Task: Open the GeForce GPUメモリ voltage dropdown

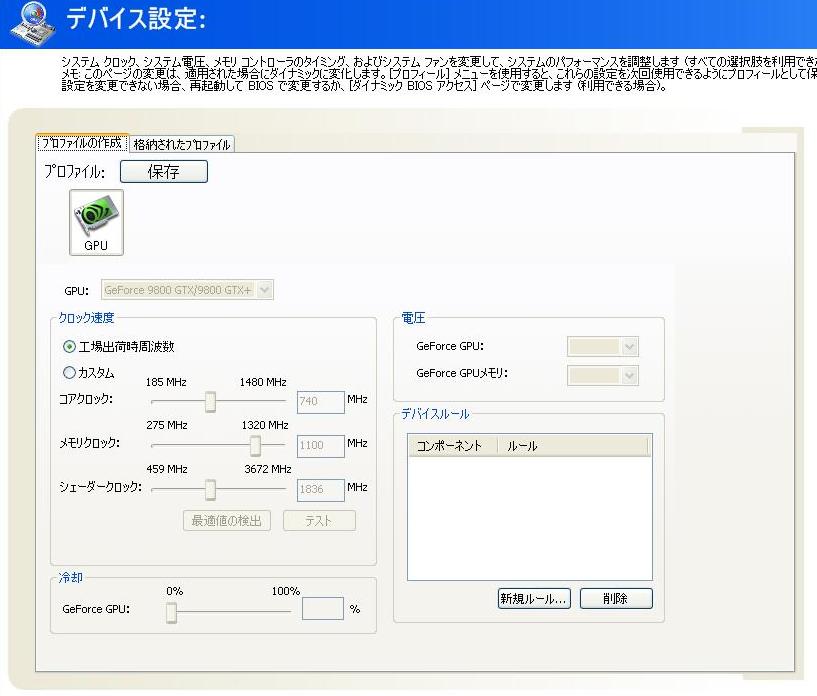Action: [603, 375]
